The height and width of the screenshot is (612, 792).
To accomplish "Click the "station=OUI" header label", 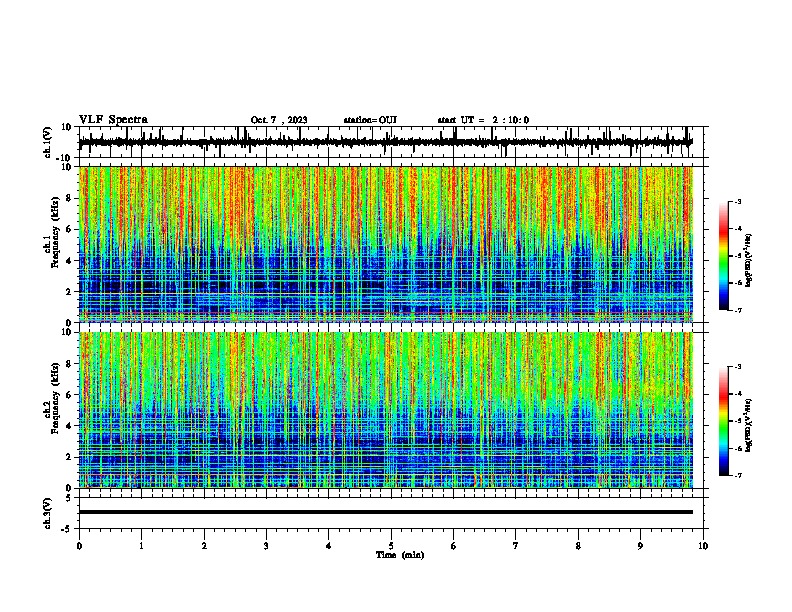I will point(370,120).
